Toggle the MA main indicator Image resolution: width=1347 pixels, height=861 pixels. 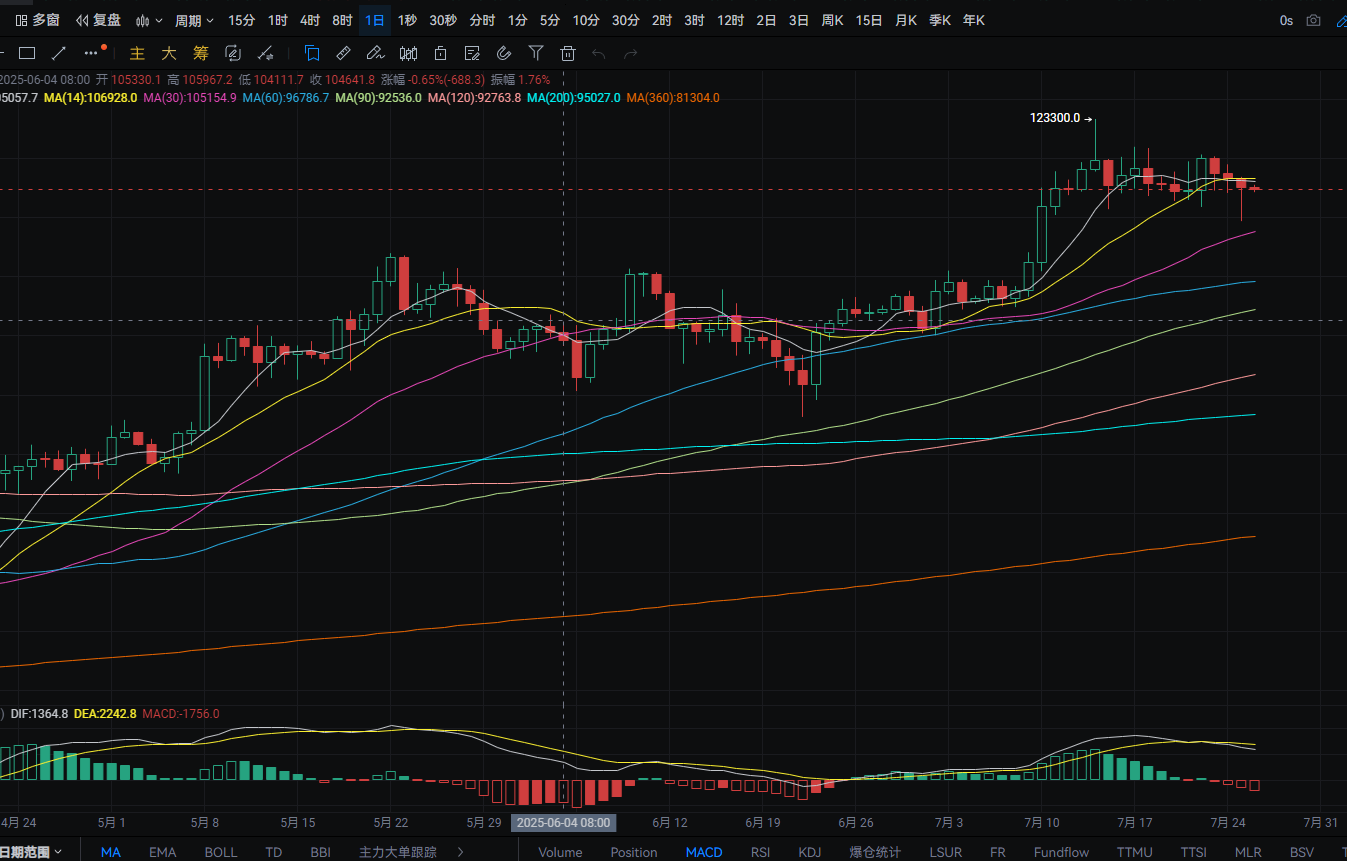click(x=111, y=852)
